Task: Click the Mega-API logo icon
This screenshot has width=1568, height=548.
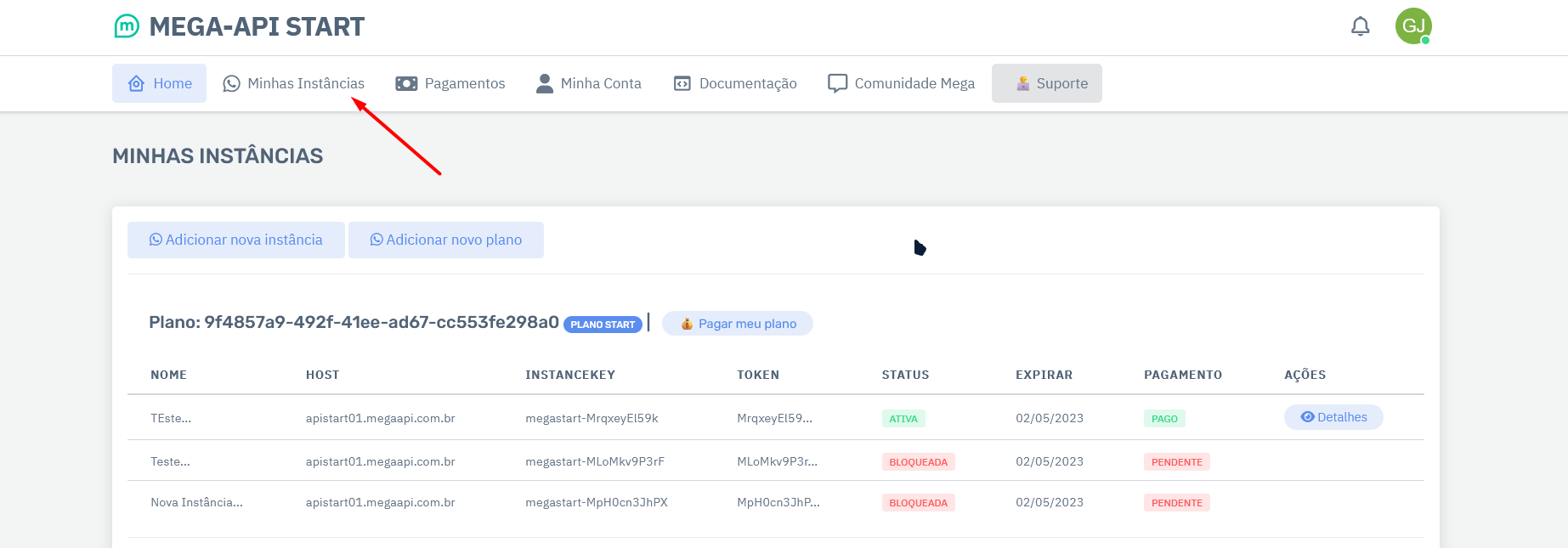Action: click(127, 26)
